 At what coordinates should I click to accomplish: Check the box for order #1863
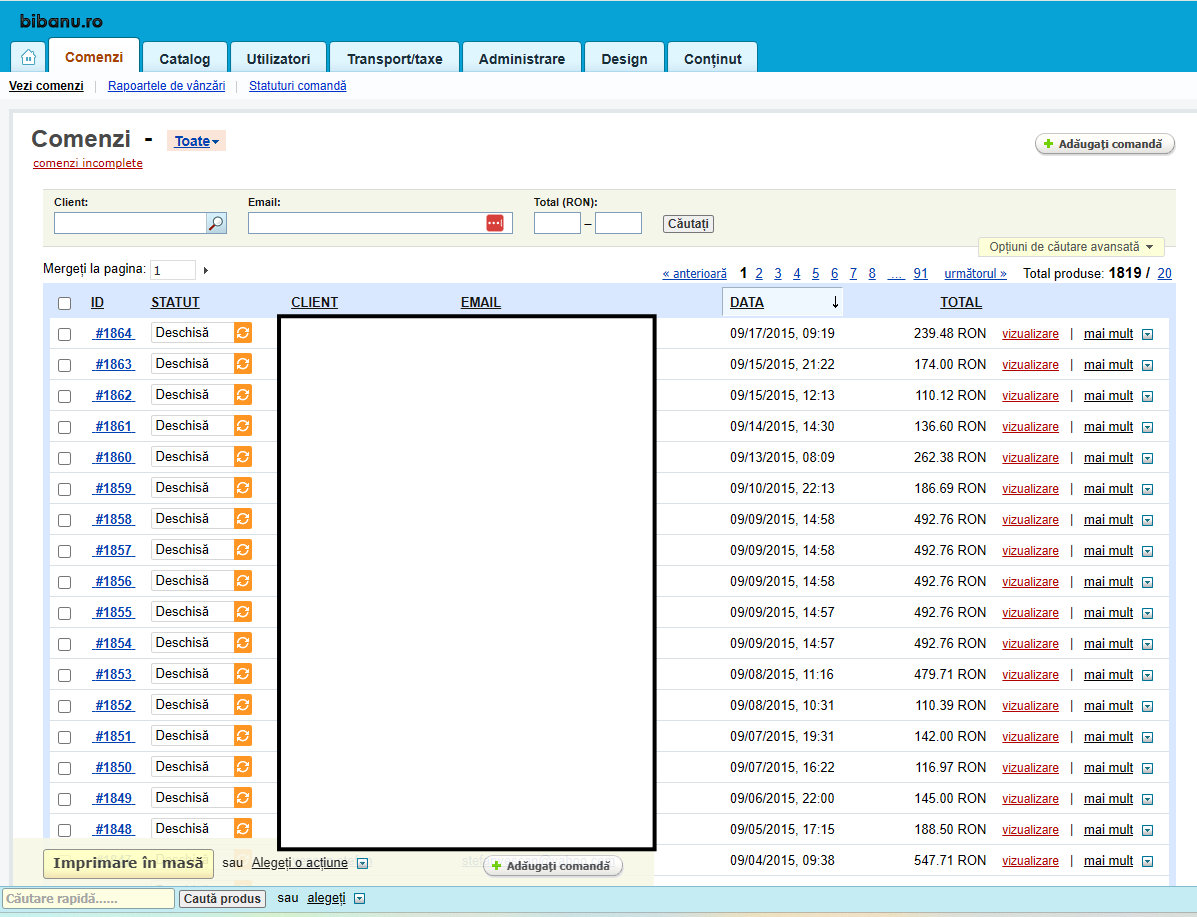point(65,365)
